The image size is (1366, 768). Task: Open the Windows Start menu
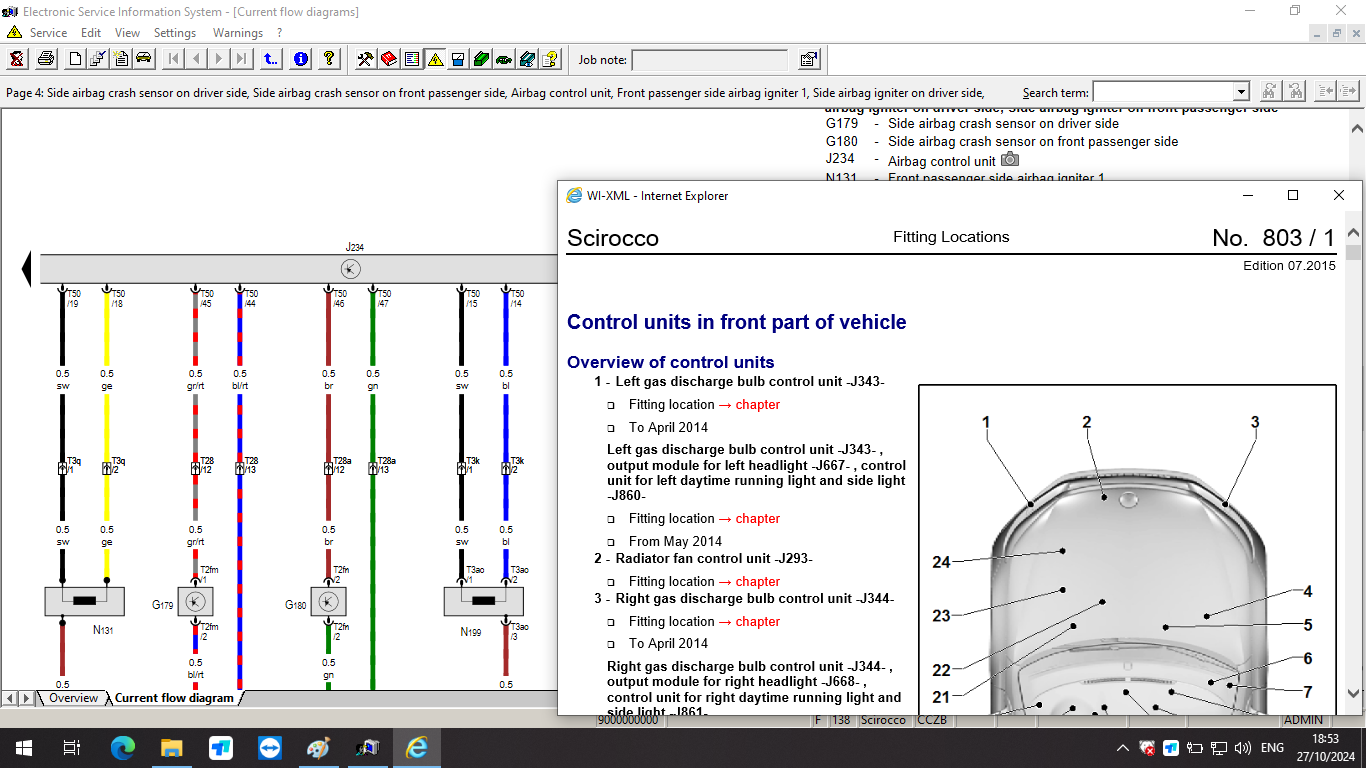(23, 748)
